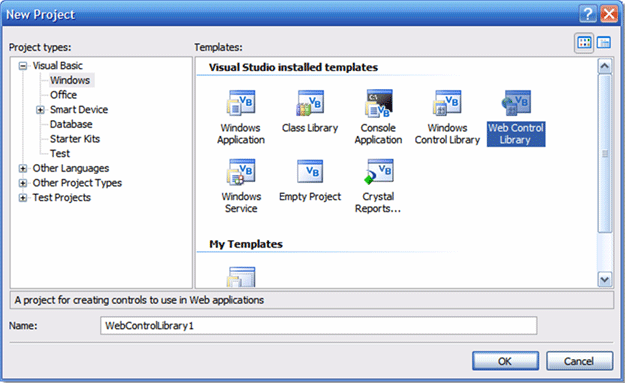This screenshot has height=383, width=625.
Task: Click the template icon under My Templates
Action: point(241,277)
